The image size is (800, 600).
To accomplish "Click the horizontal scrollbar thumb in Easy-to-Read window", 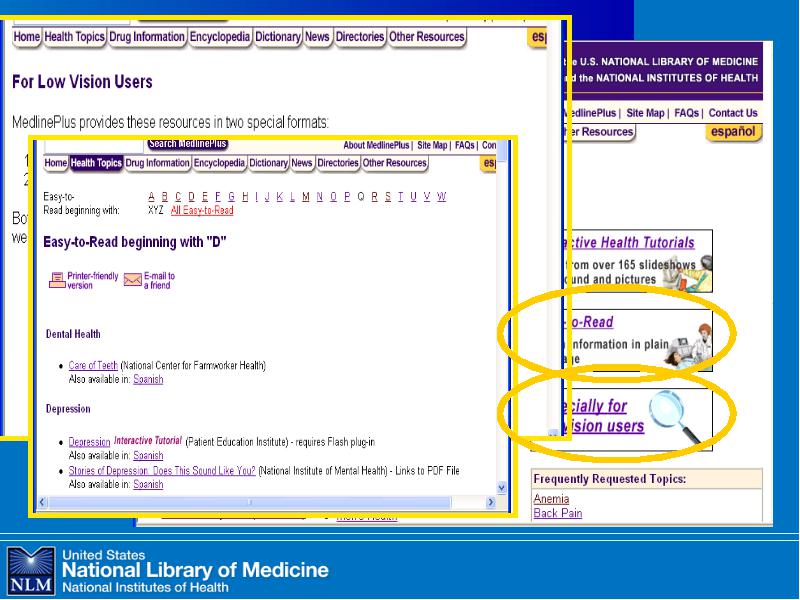I will coord(250,502).
